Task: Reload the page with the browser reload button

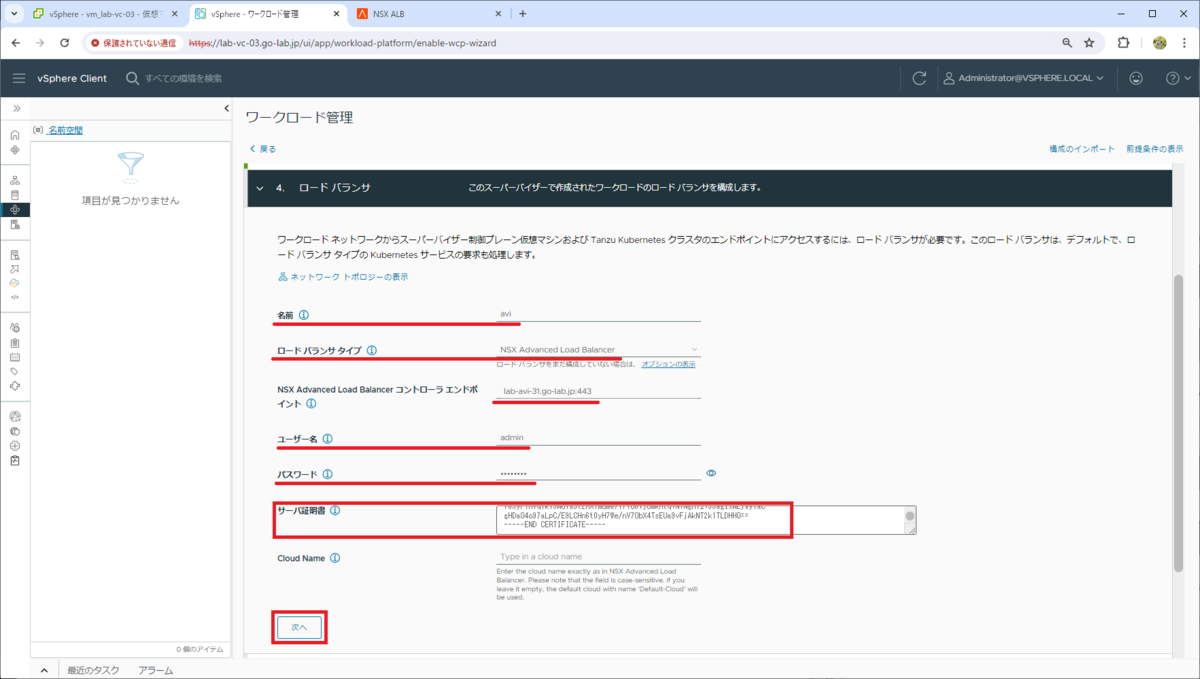Action: click(65, 43)
